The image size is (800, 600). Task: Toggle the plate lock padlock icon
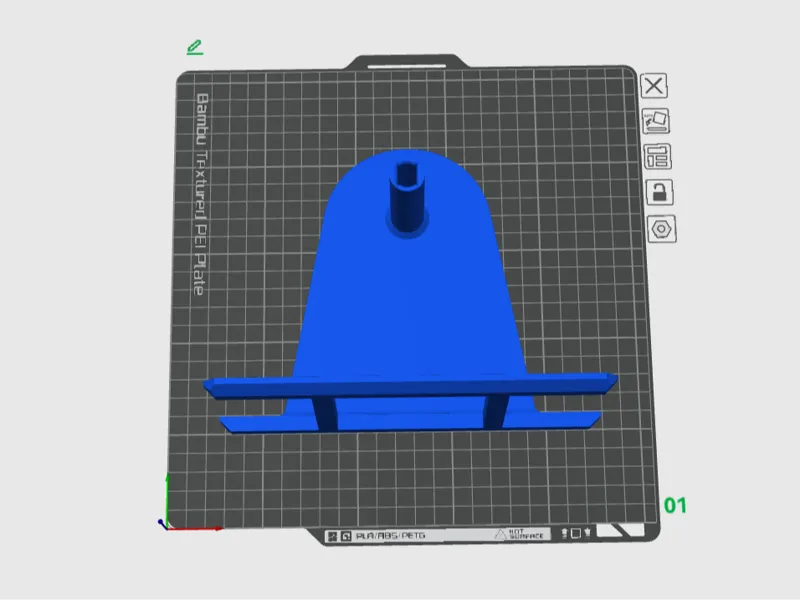pos(659,192)
